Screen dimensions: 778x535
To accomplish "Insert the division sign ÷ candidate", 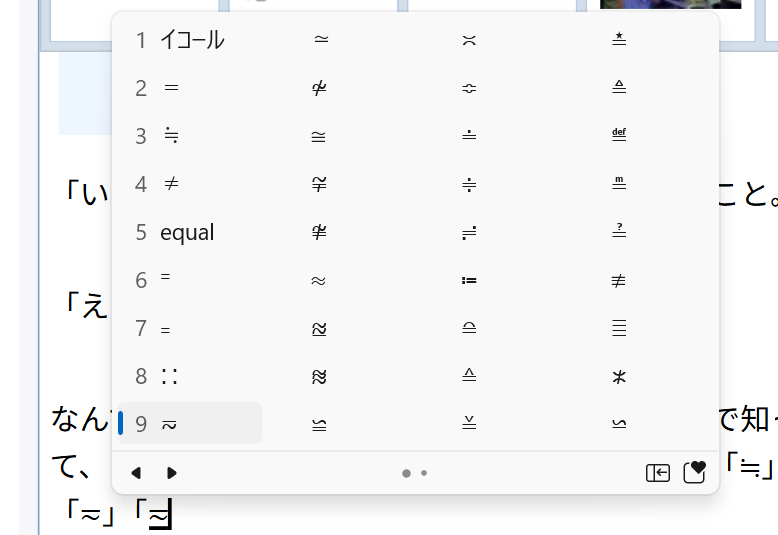I will point(469,184).
